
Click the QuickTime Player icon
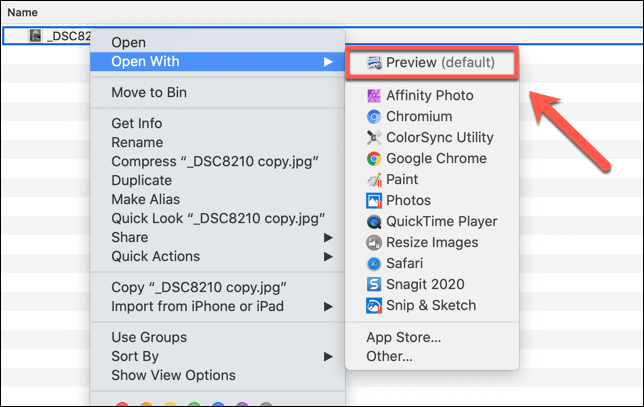[x=374, y=222]
